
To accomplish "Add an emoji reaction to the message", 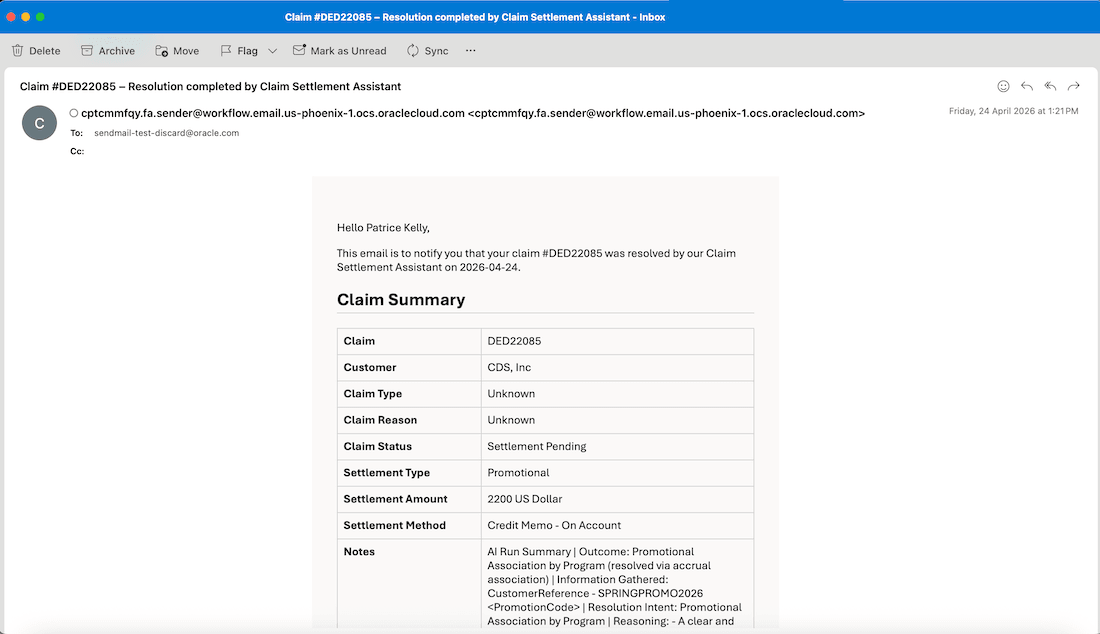I will (x=1003, y=86).
